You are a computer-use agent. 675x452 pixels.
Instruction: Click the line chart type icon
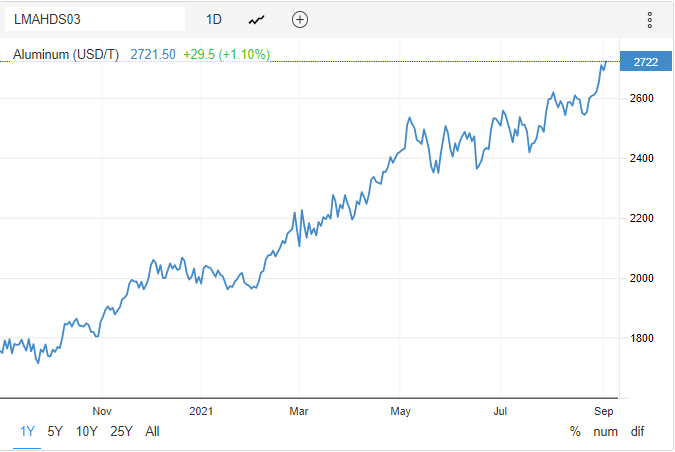click(x=258, y=19)
